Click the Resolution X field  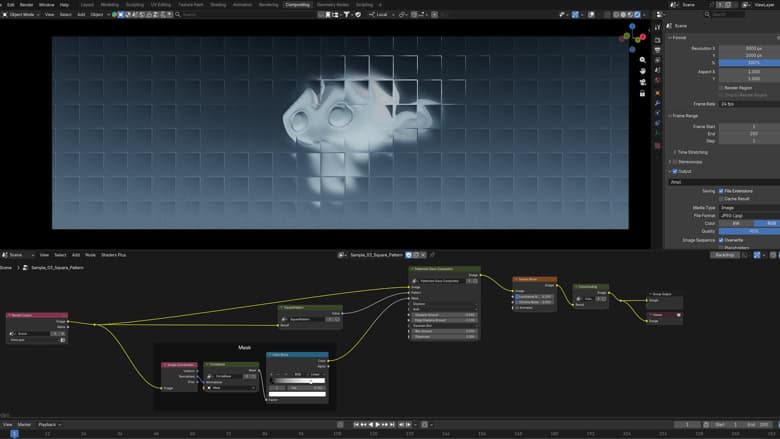749,49
